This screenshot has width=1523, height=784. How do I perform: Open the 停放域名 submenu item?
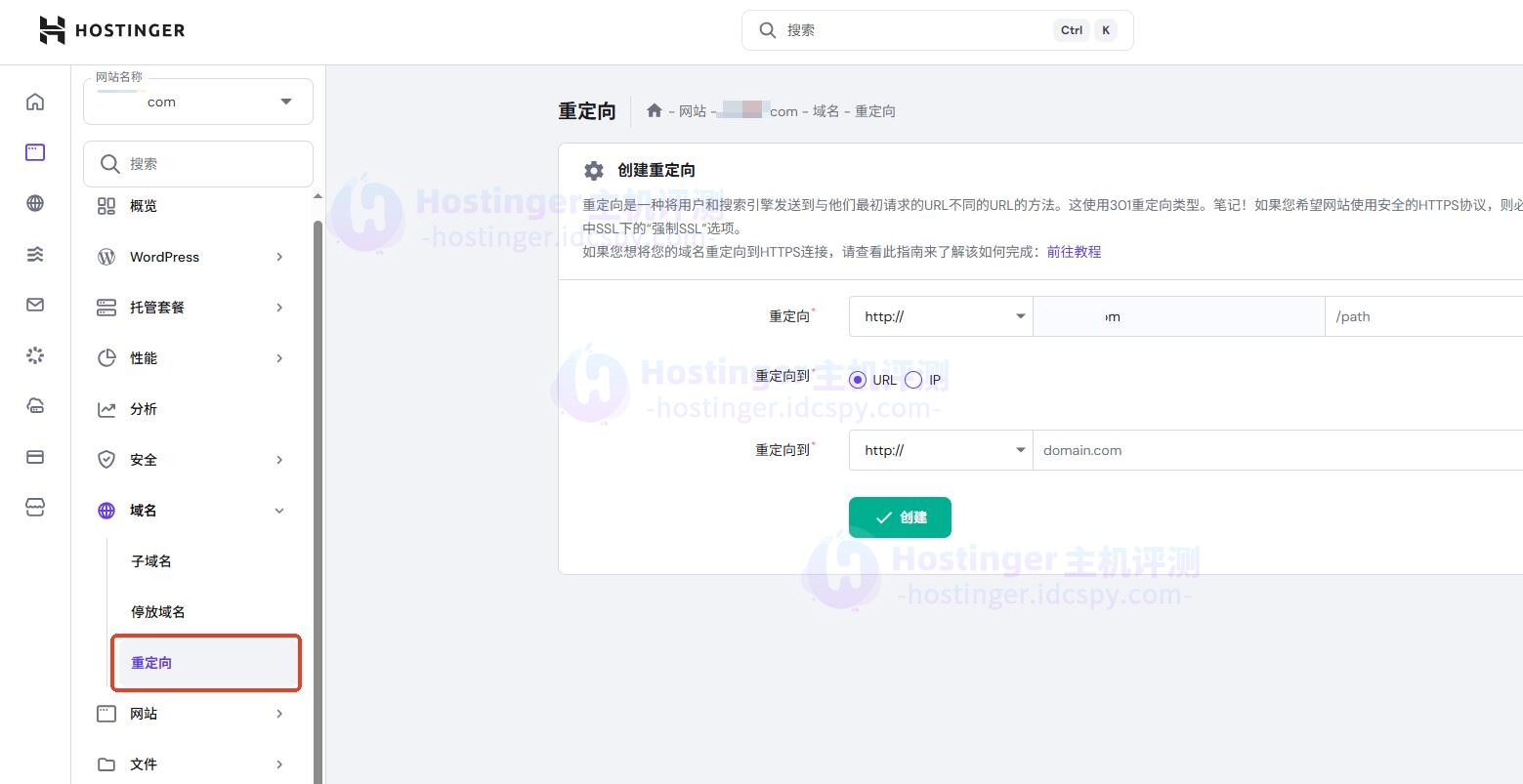coord(158,612)
